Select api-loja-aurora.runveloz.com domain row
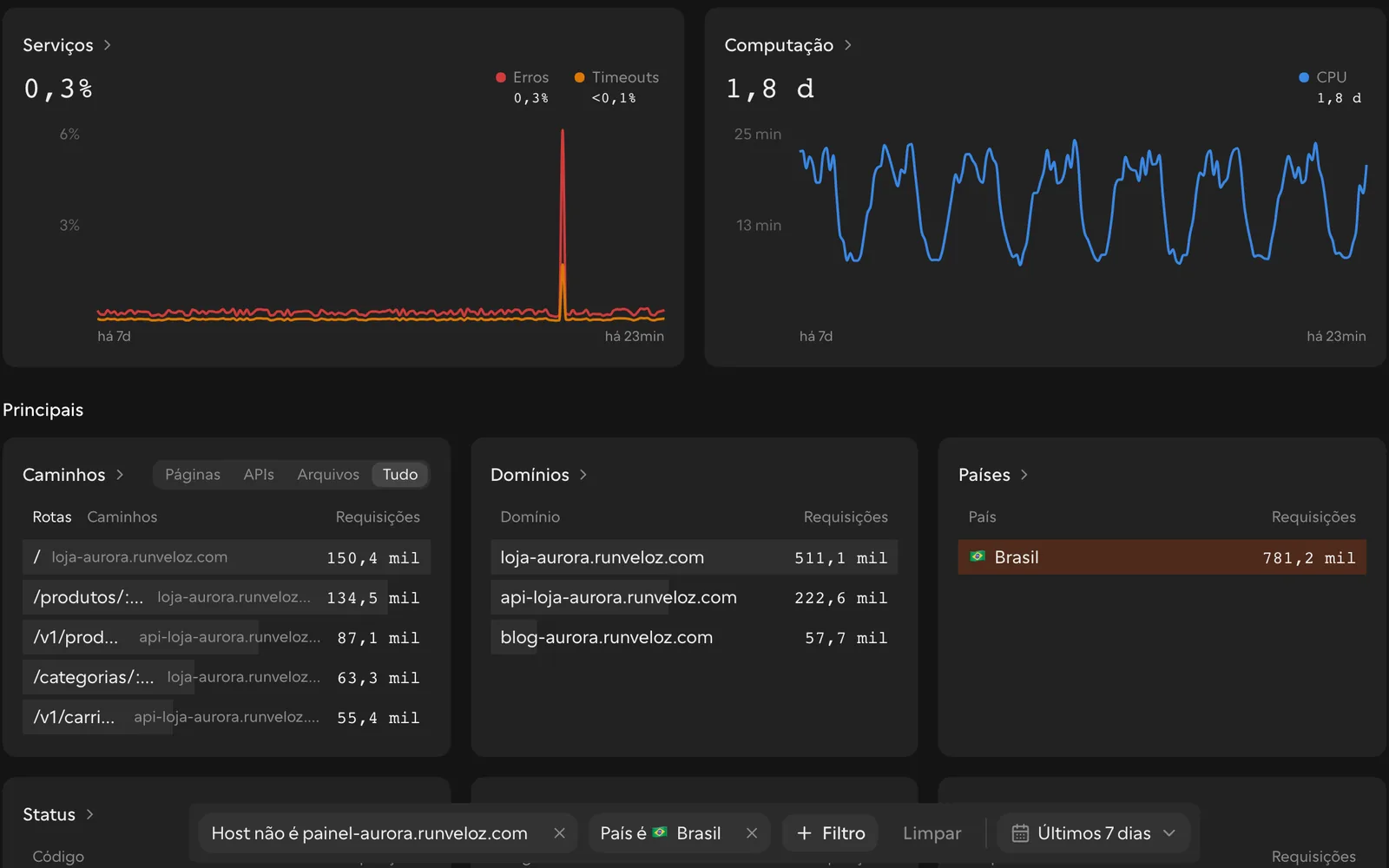1389x868 pixels. click(x=694, y=597)
